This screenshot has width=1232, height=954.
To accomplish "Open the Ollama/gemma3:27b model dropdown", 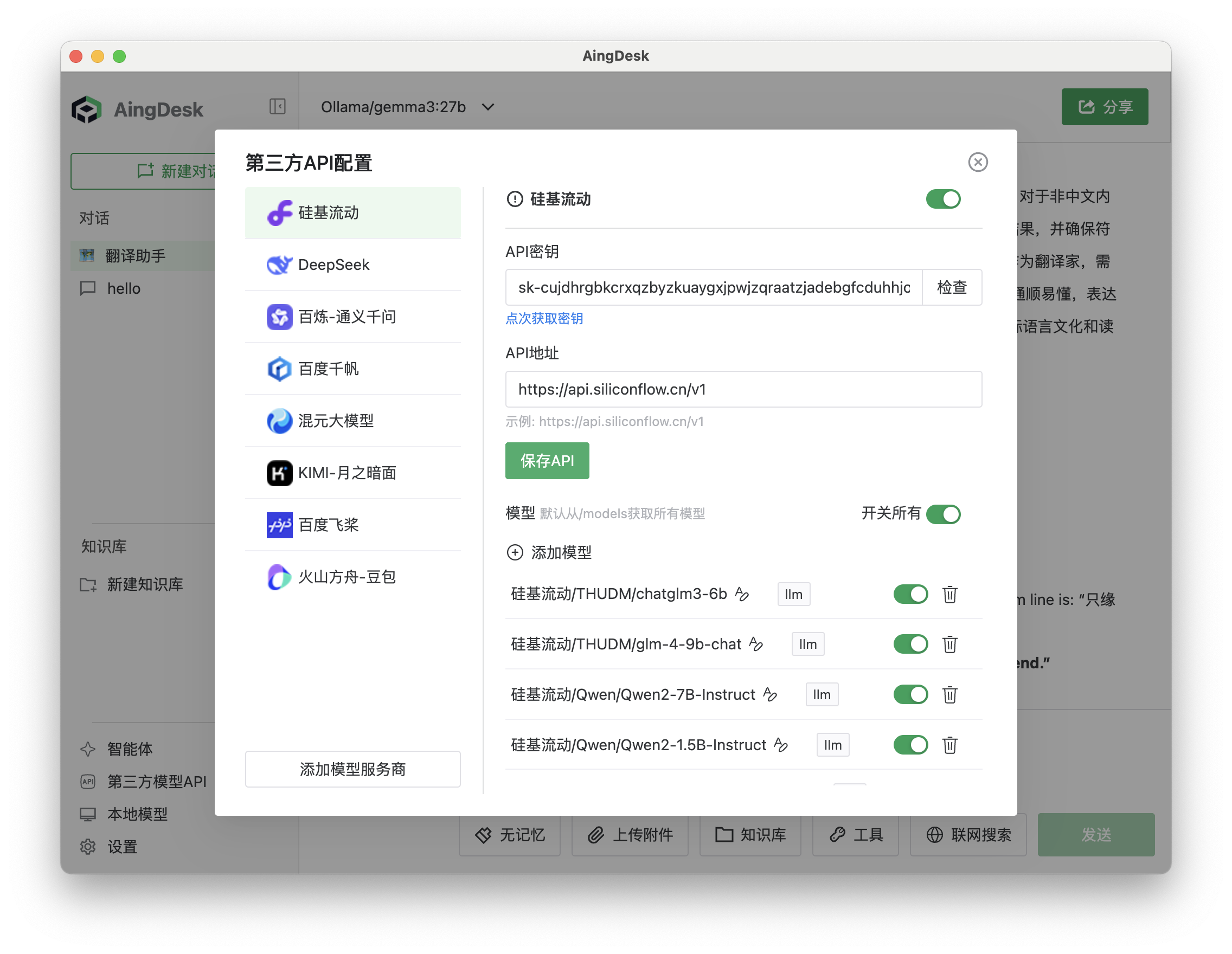I will pyautogui.click(x=406, y=107).
